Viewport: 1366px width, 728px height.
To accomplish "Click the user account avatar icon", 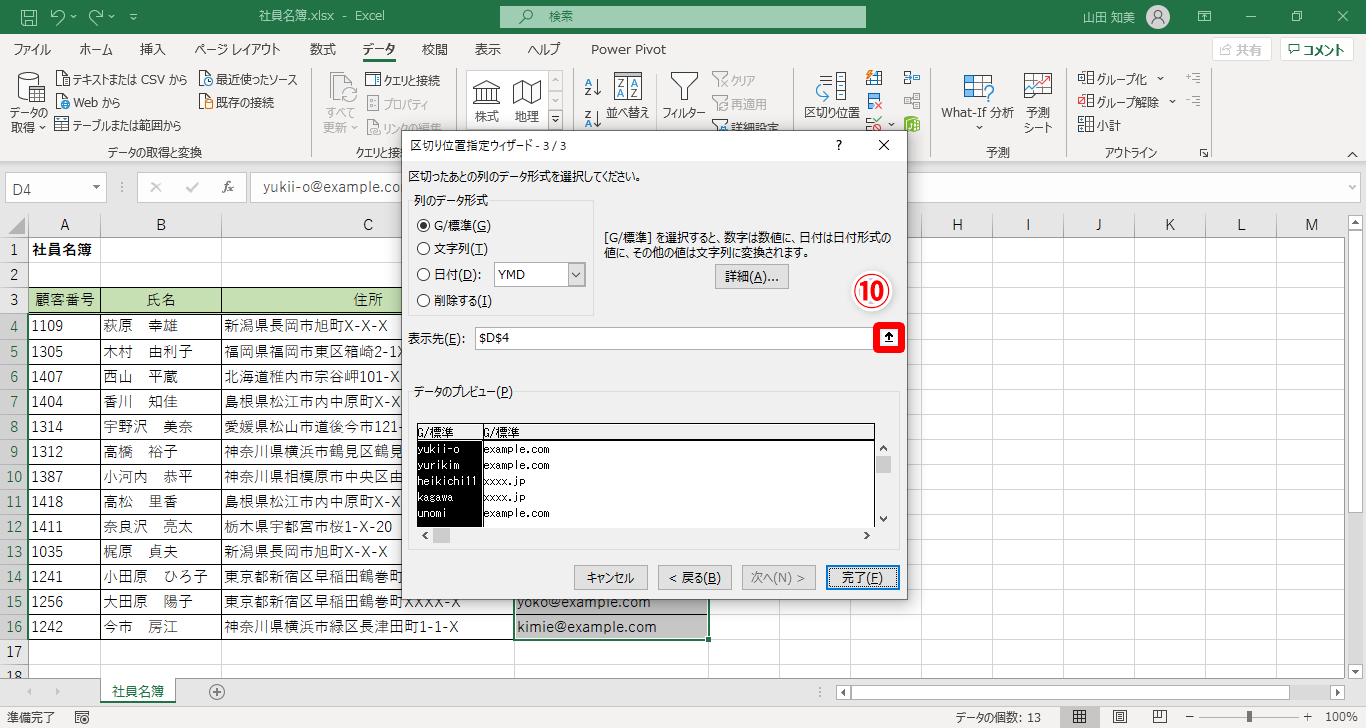I will tap(1157, 17).
